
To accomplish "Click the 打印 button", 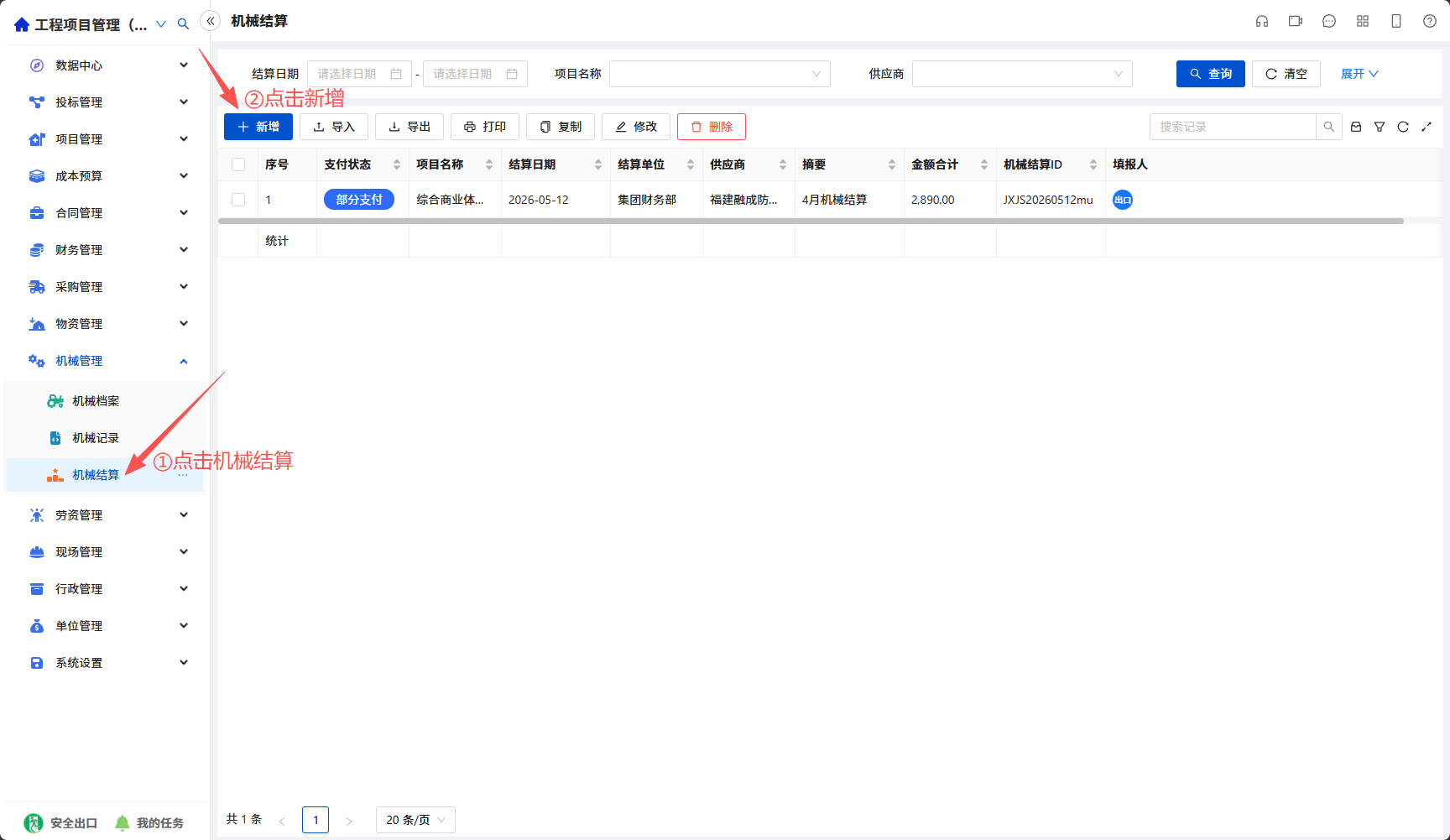I will (485, 127).
